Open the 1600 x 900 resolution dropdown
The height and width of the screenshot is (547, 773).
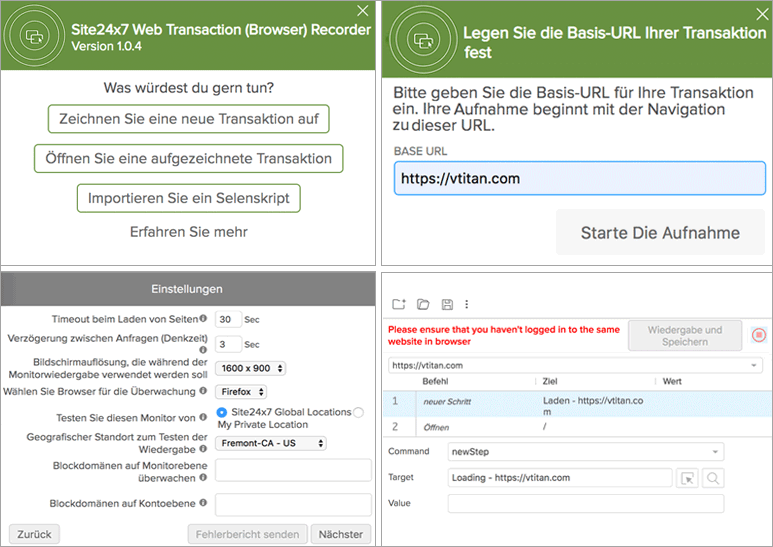coord(250,368)
